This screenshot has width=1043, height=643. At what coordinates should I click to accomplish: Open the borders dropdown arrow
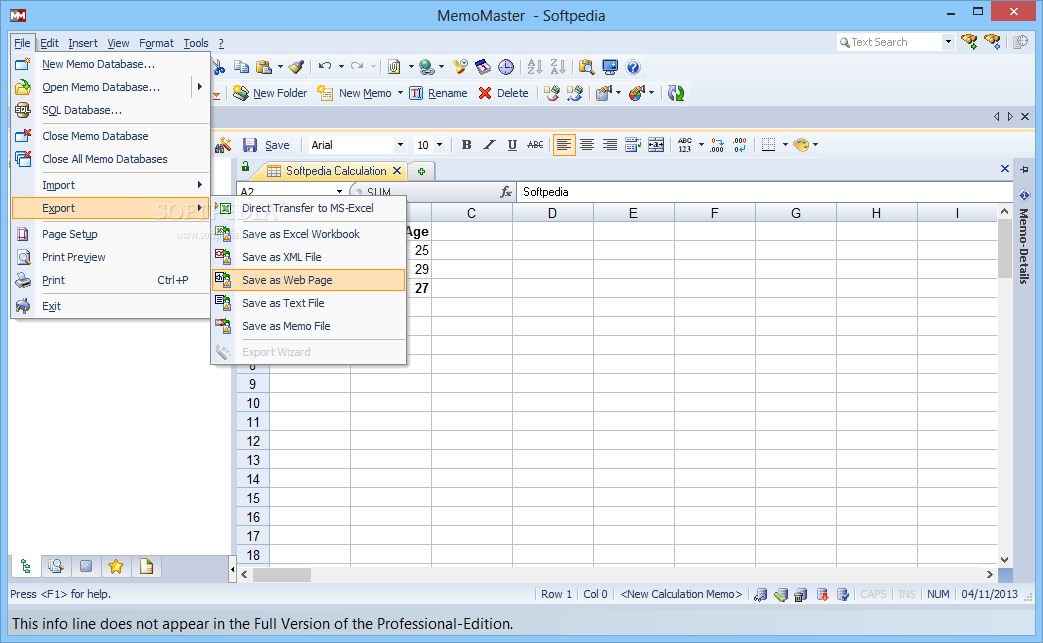[x=785, y=145]
